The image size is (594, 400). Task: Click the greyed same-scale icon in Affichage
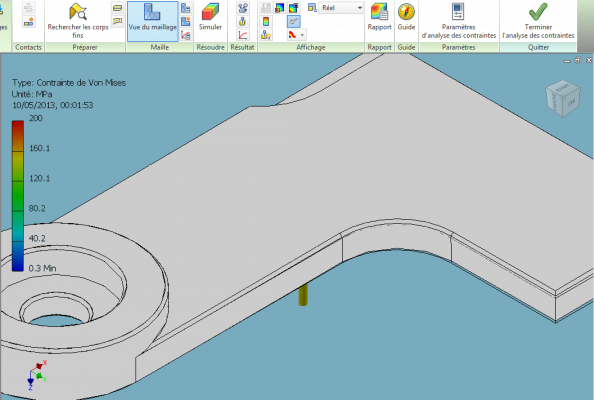(266, 8)
